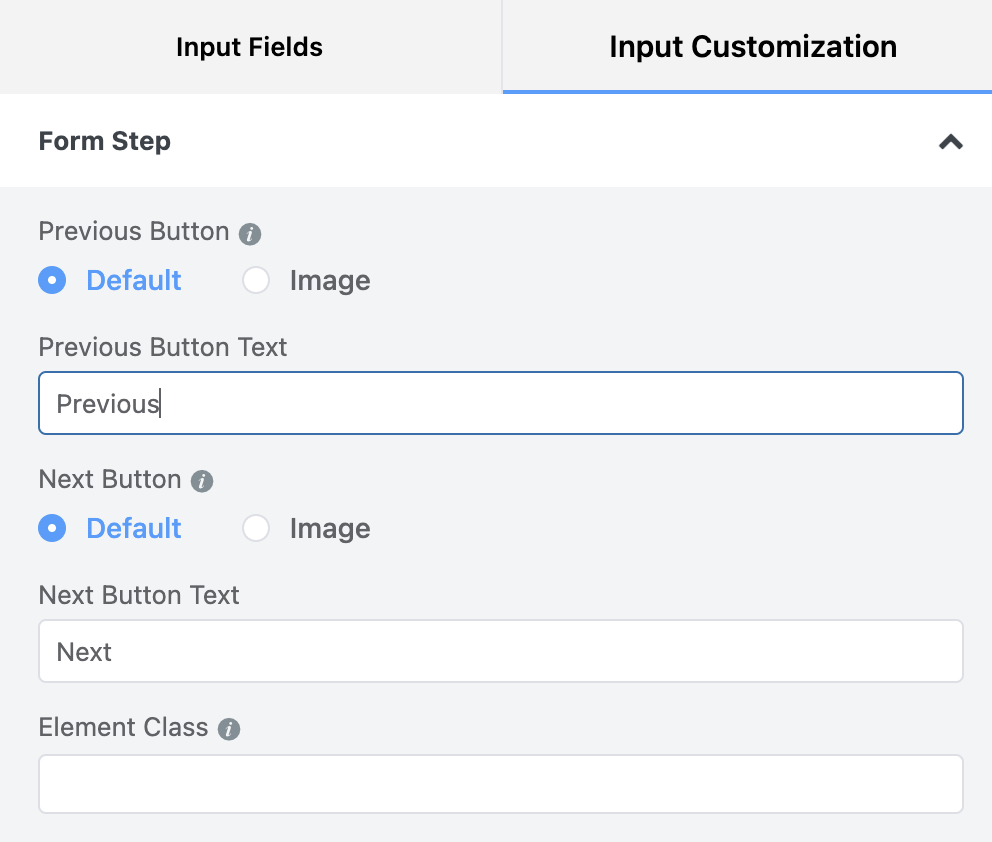Click info icon next to Previous Button
This screenshot has height=842, width=992.
251,234
